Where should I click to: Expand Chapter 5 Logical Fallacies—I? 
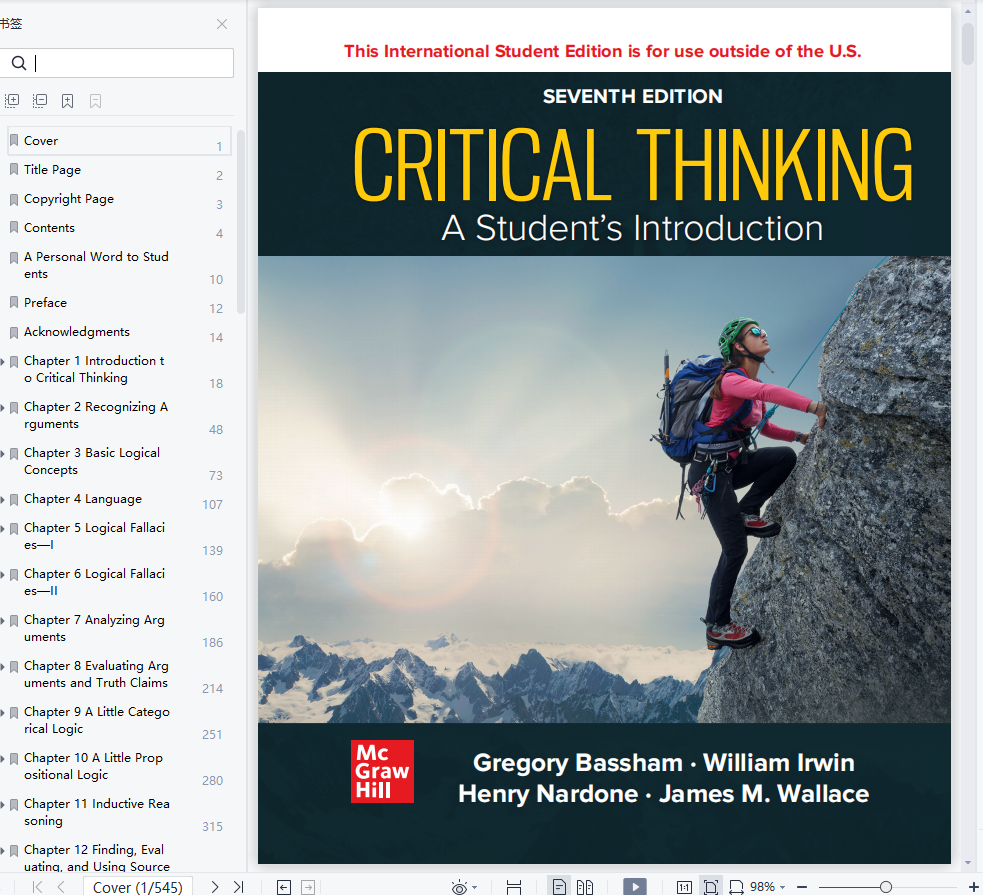[x=3, y=529]
